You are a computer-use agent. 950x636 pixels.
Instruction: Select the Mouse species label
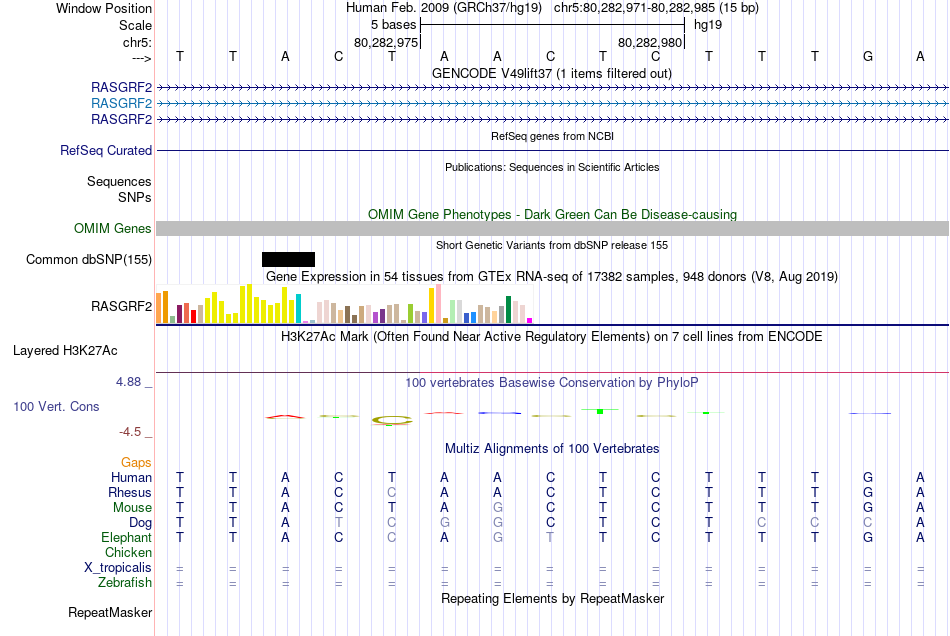(x=132, y=508)
